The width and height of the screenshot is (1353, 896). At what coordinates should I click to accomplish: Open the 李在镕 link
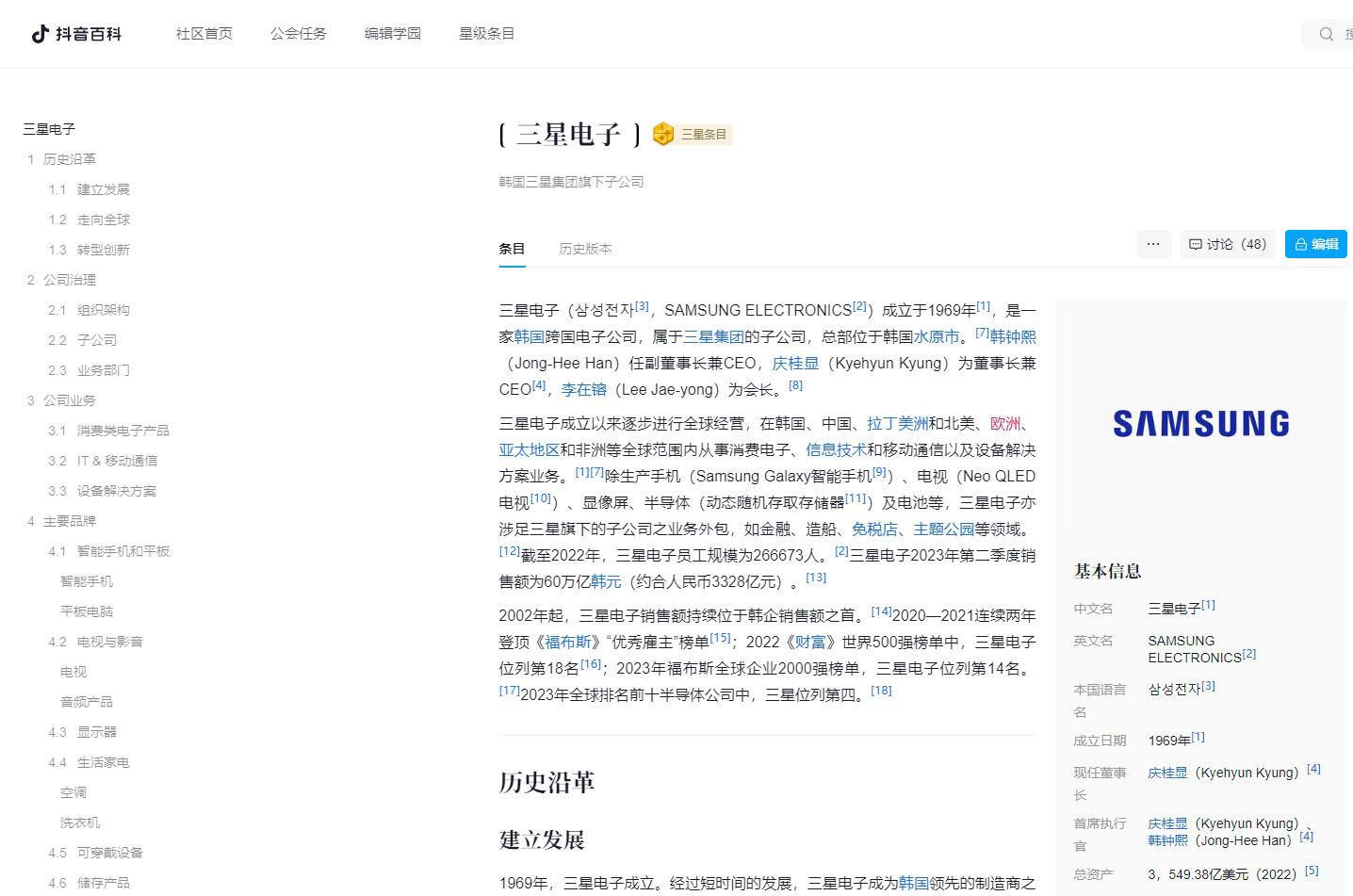[x=584, y=389]
